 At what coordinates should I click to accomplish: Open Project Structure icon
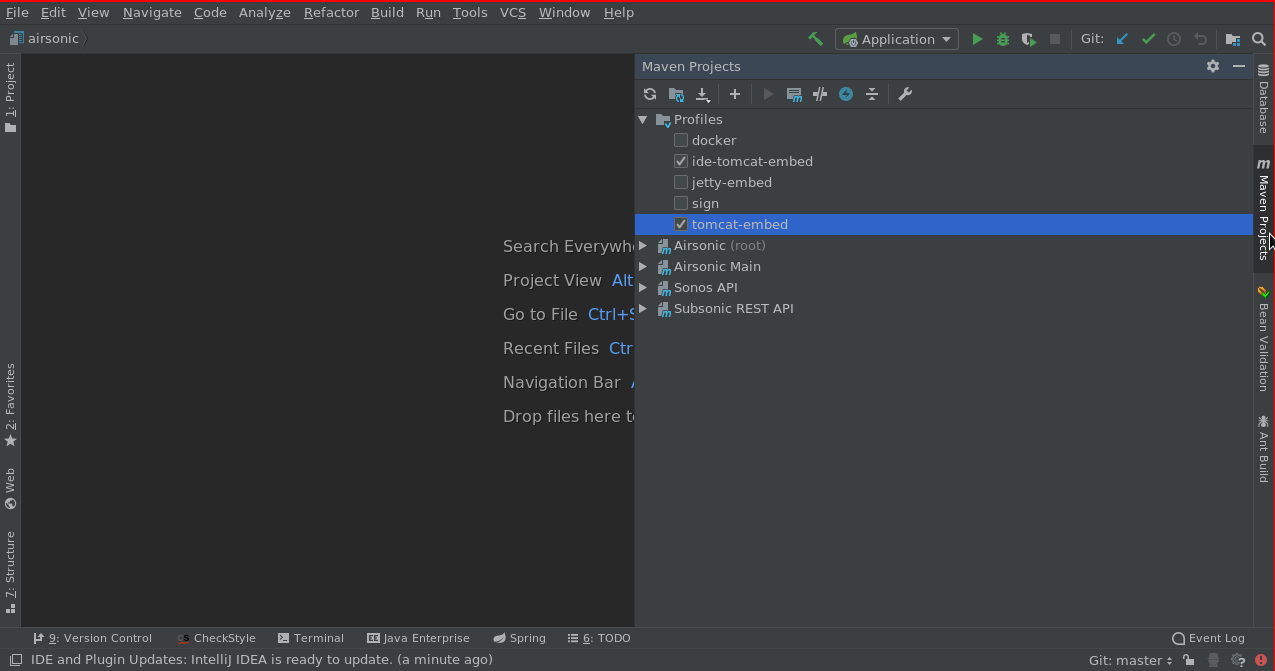tap(1233, 39)
